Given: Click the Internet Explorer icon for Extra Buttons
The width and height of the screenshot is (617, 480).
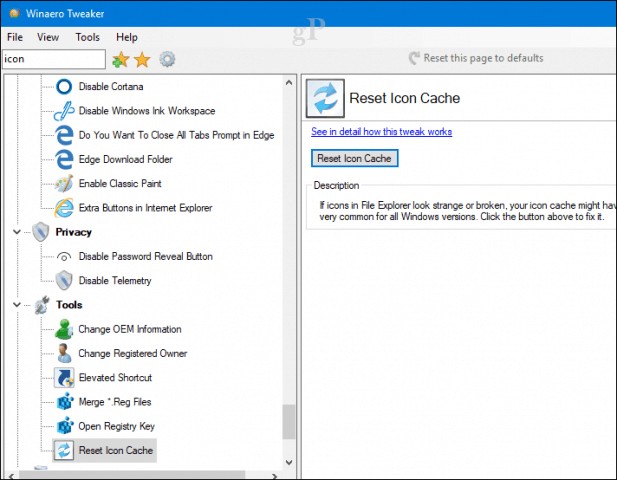Looking at the screenshot, I should click(64, 208).
